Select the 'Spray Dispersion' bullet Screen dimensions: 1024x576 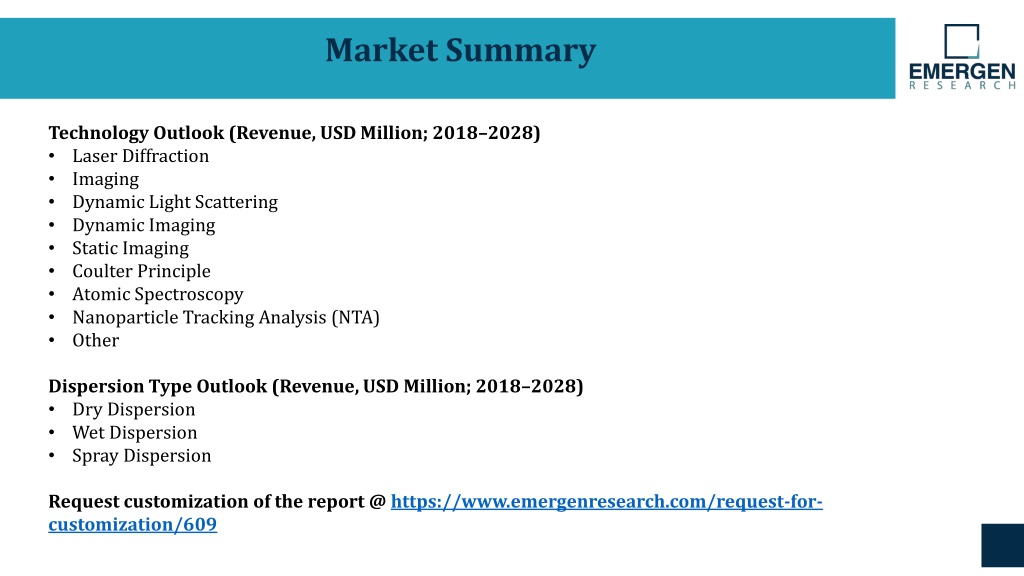point(142,456)
